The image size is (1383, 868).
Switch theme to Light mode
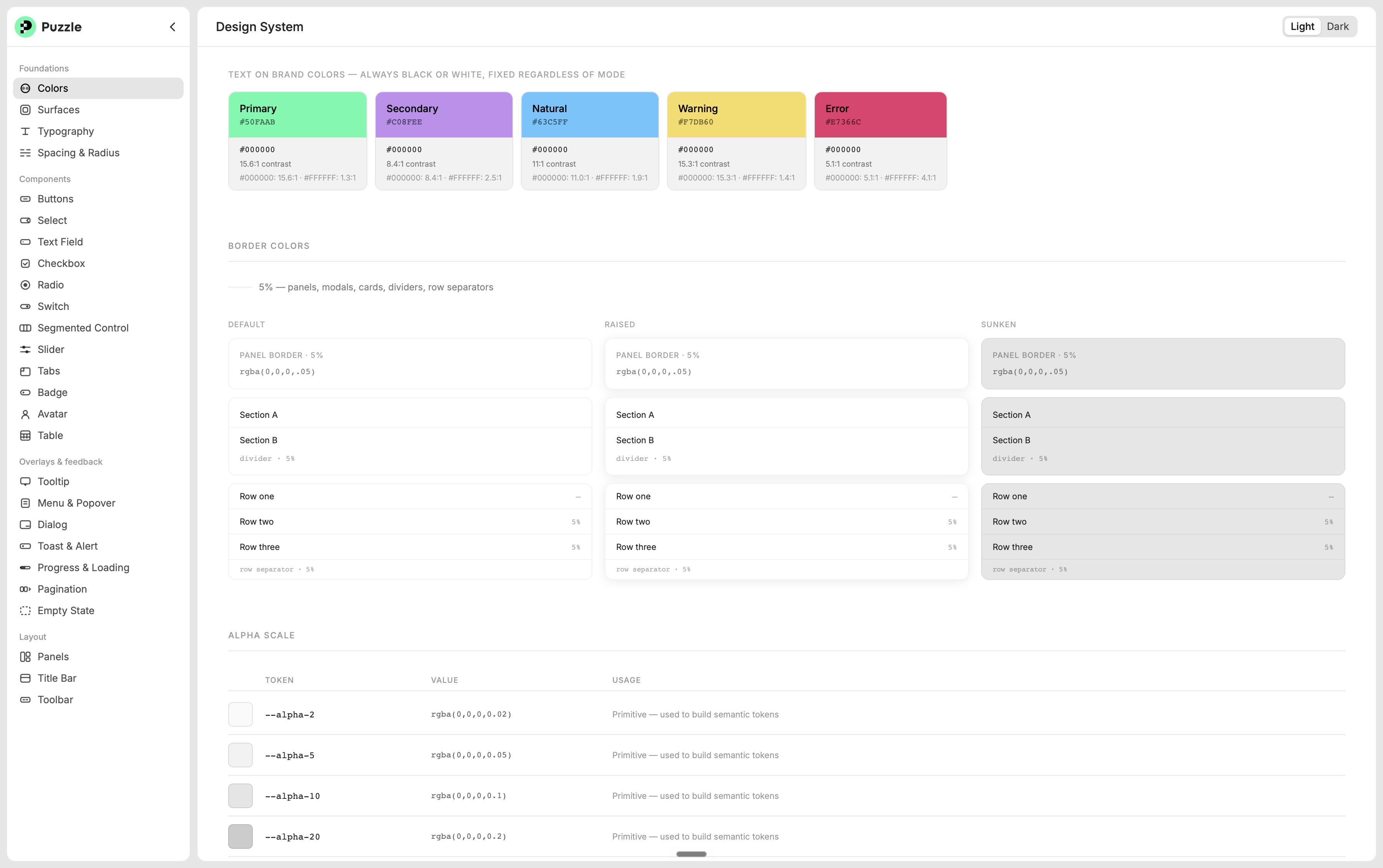[x=1302, y=27]
